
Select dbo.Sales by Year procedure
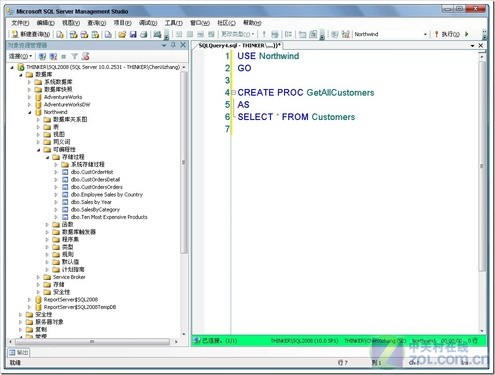click(91, 202)
